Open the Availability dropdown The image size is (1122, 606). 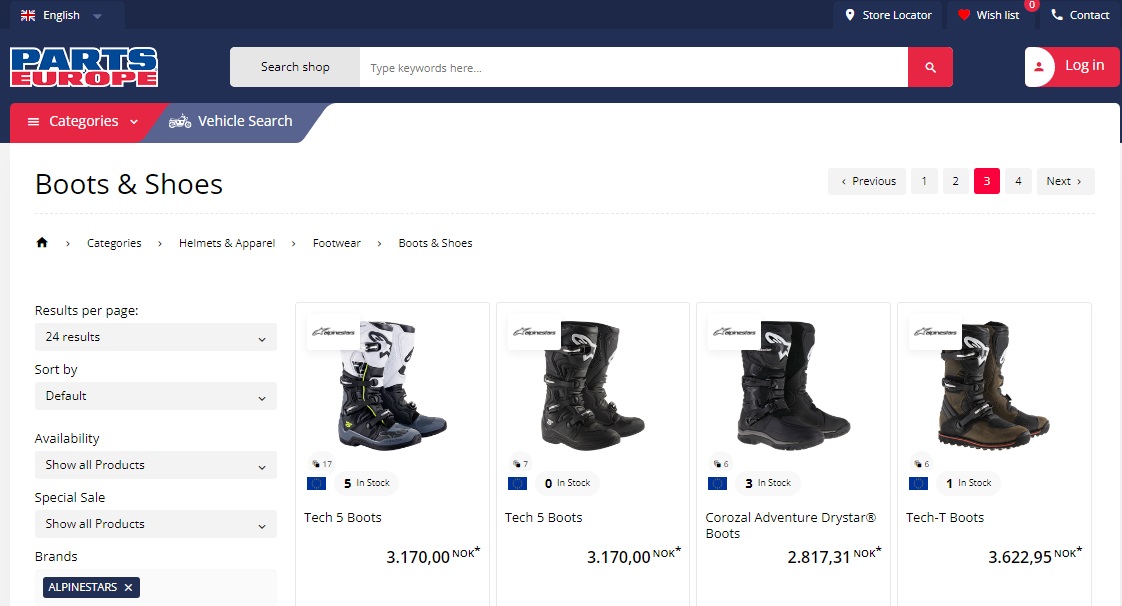[x=155, y=465]
